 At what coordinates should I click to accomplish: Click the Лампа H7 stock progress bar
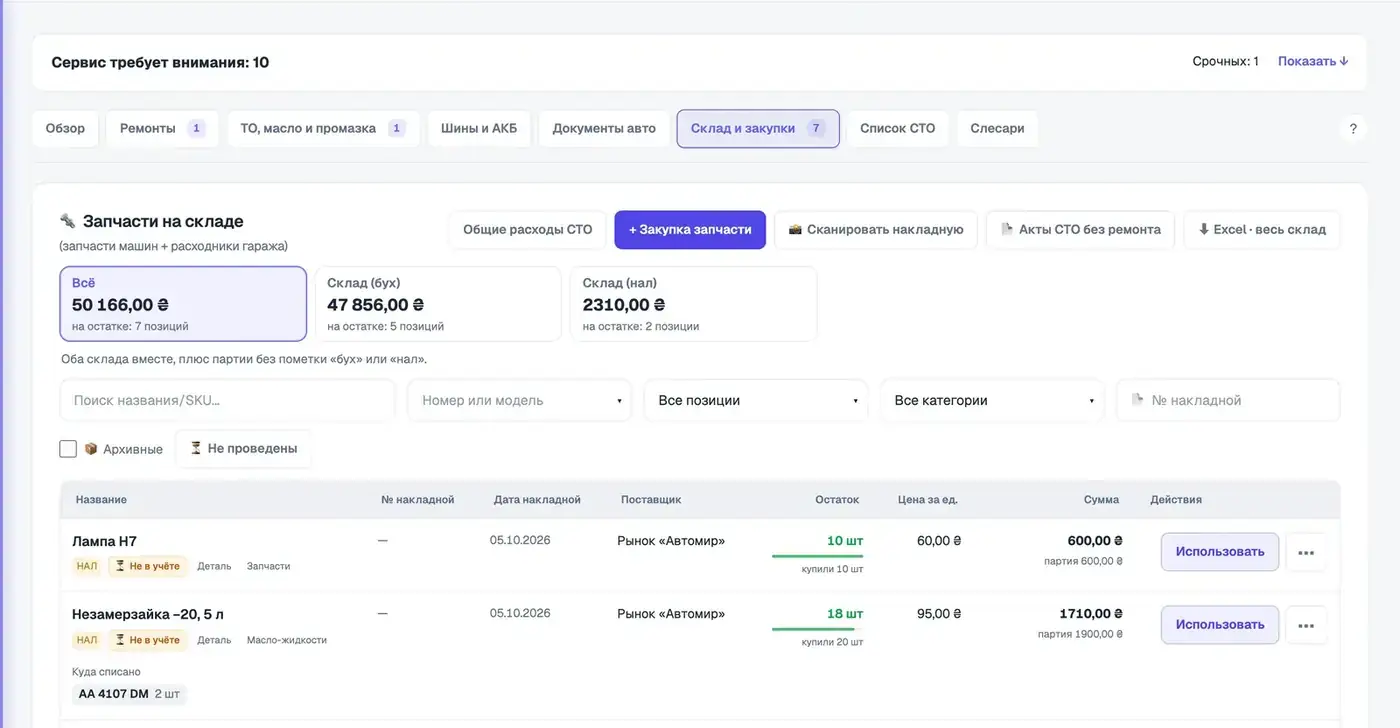pyautogui.click(x=817, y=556)
